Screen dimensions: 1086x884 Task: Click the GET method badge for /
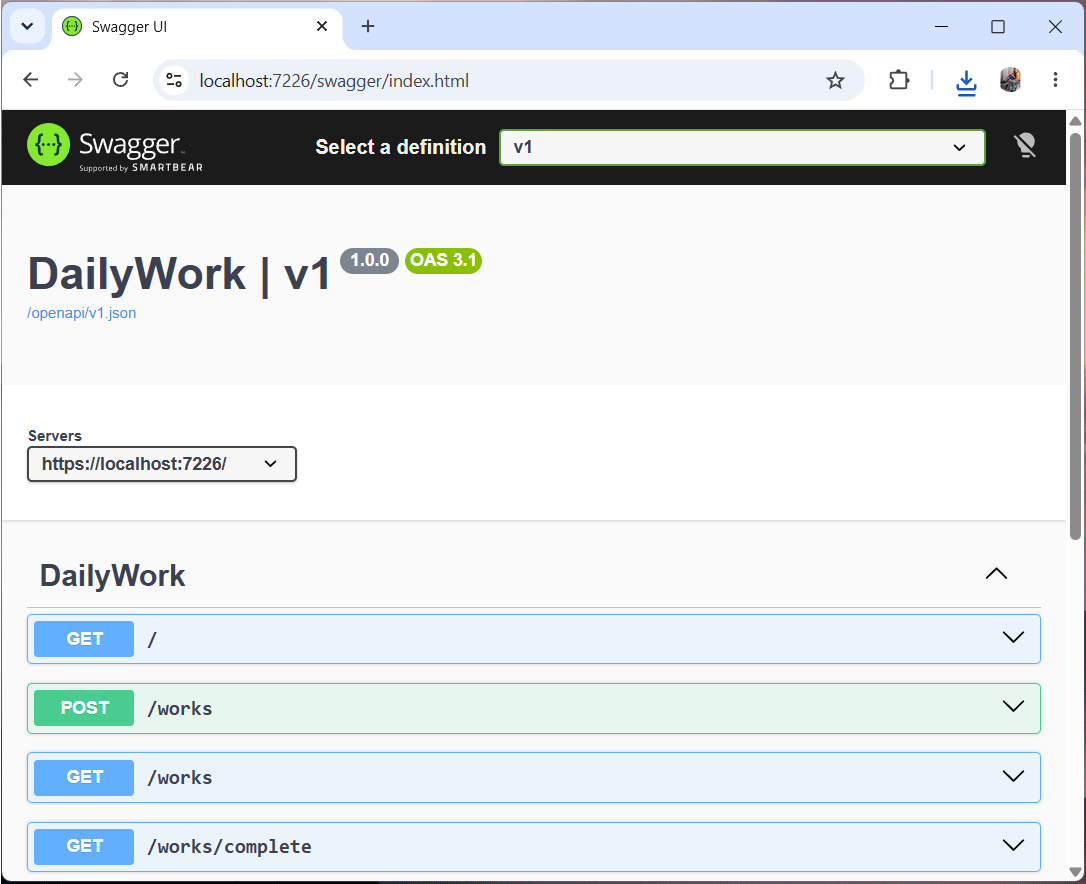pyautogui.click(x=84, y=639)
